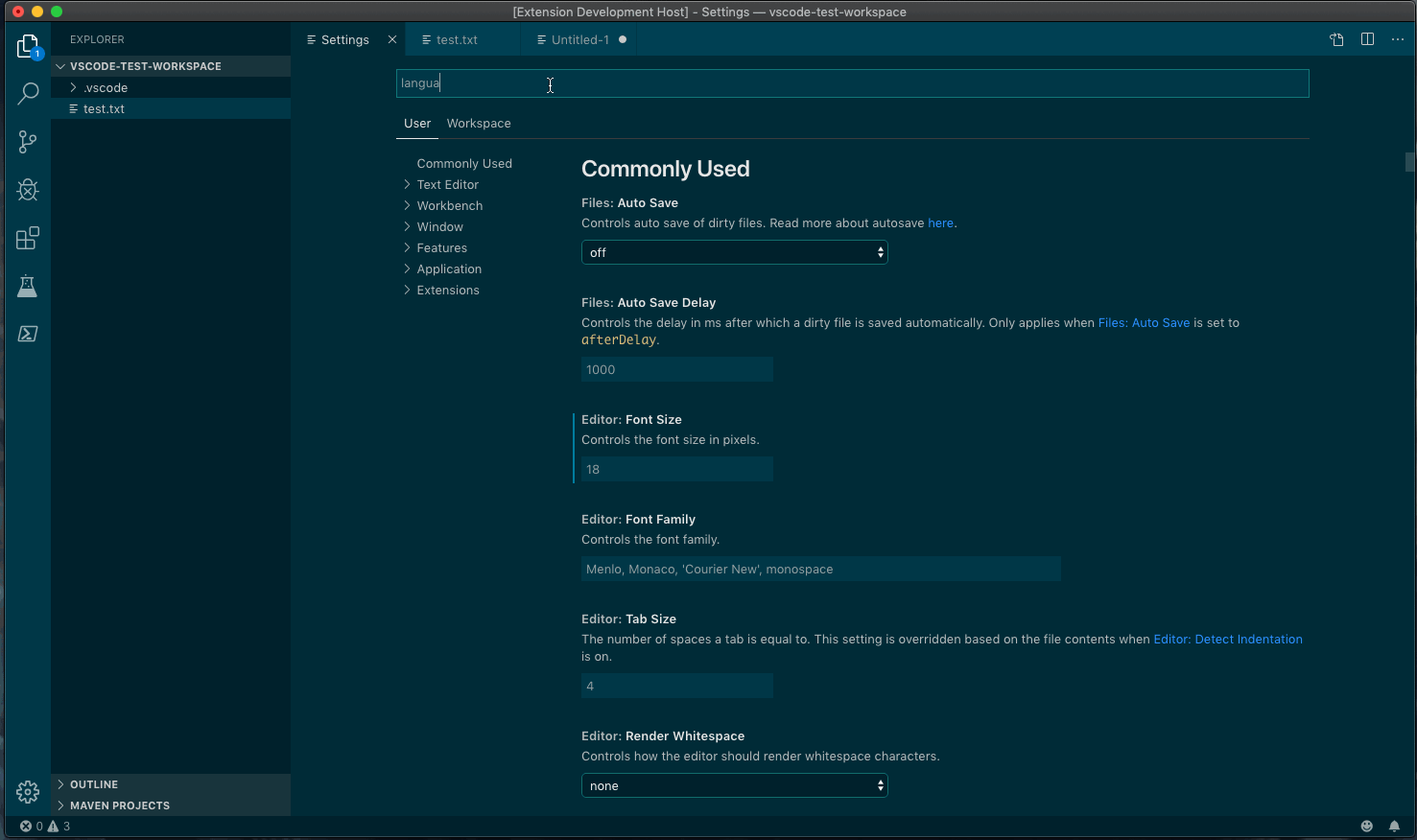The height and width of the screenshot is (840, 1417).
Task: Click the Editor: Render Whitespace setting title
Action: click(x=663, y=736)
